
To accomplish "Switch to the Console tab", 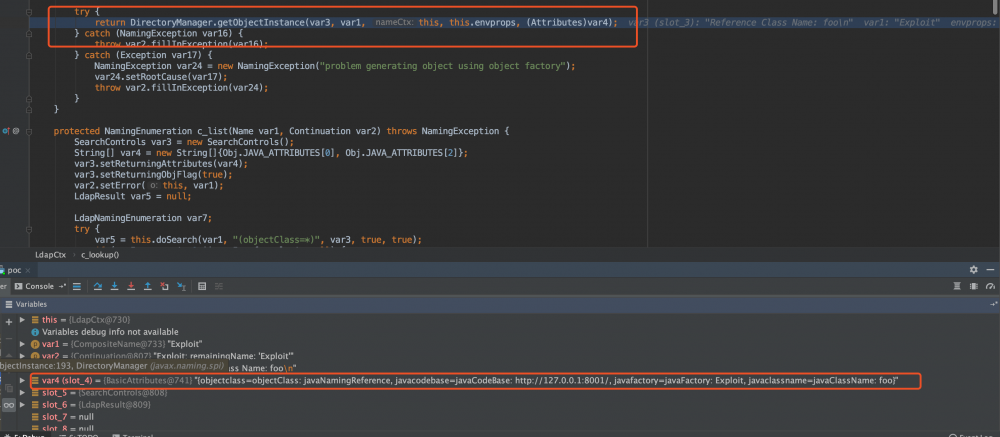I will pos(36,286).
